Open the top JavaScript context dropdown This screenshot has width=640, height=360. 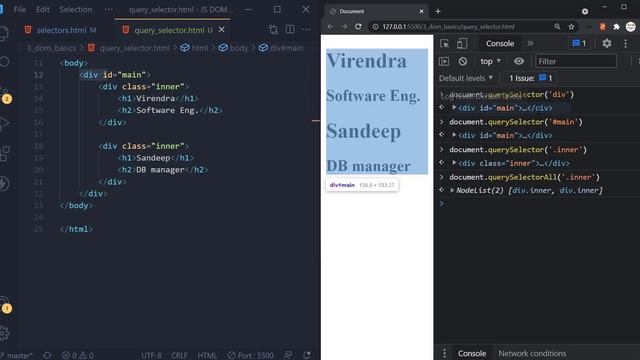tap(490, 61)
